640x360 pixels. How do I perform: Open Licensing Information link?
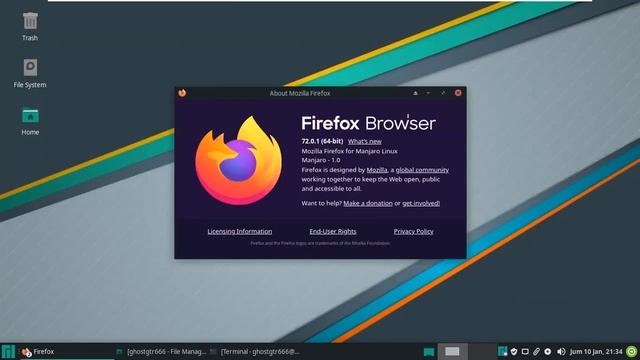(x=240, y=231)
